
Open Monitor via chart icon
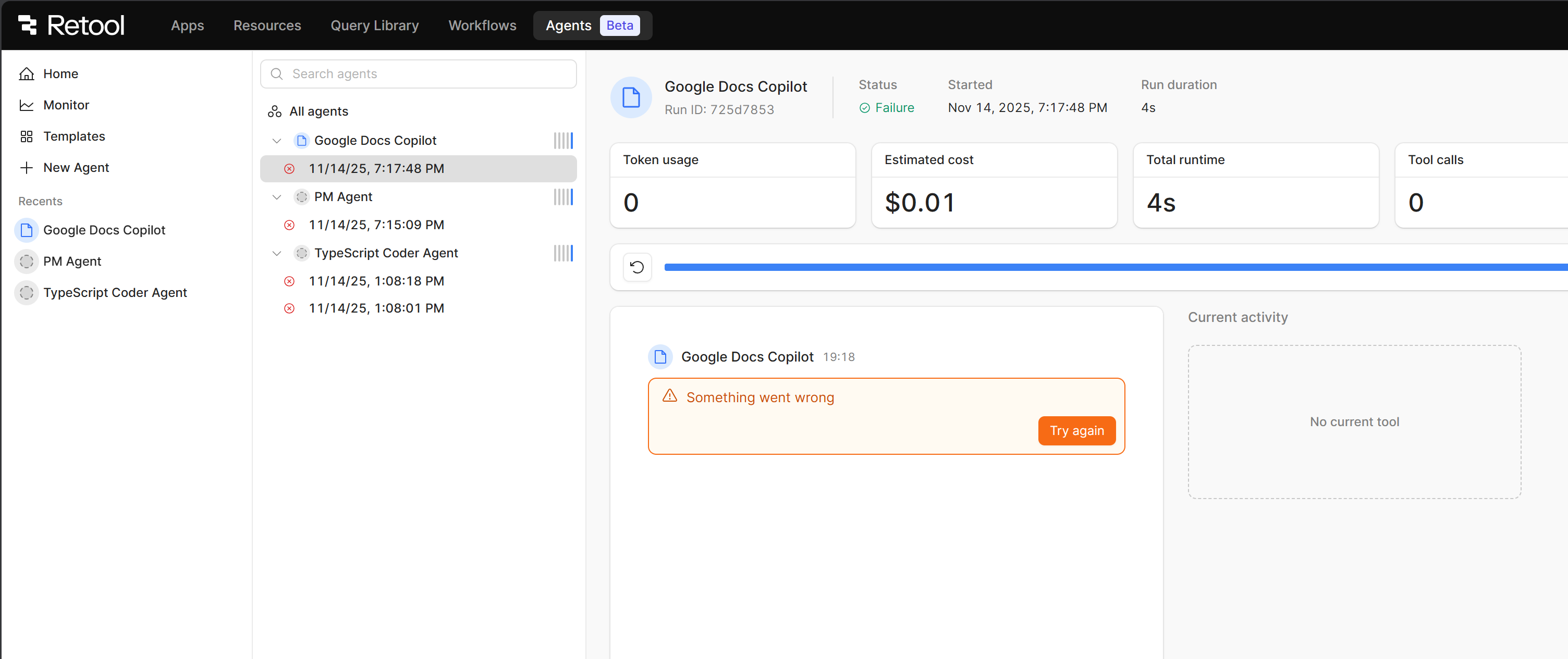pos(26,105)
